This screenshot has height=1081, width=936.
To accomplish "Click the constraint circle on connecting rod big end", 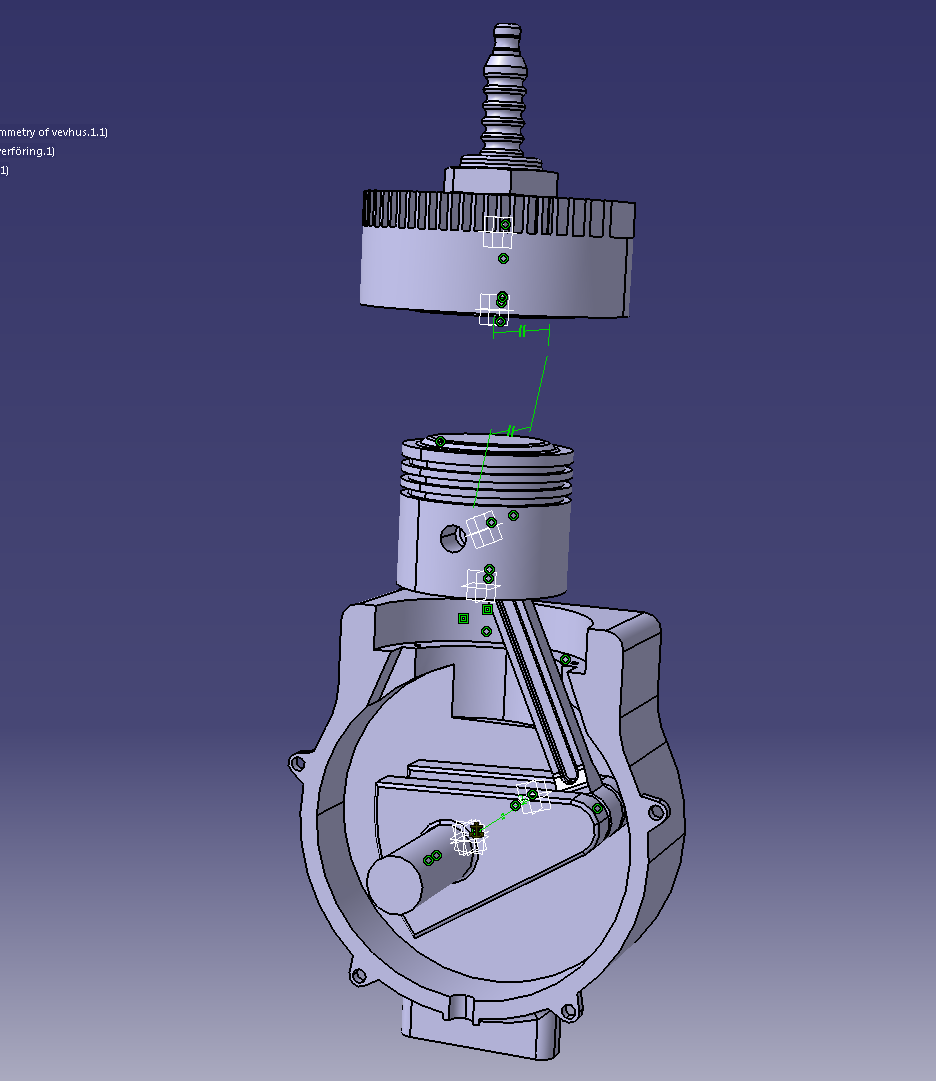I will [x=598, y=809].
